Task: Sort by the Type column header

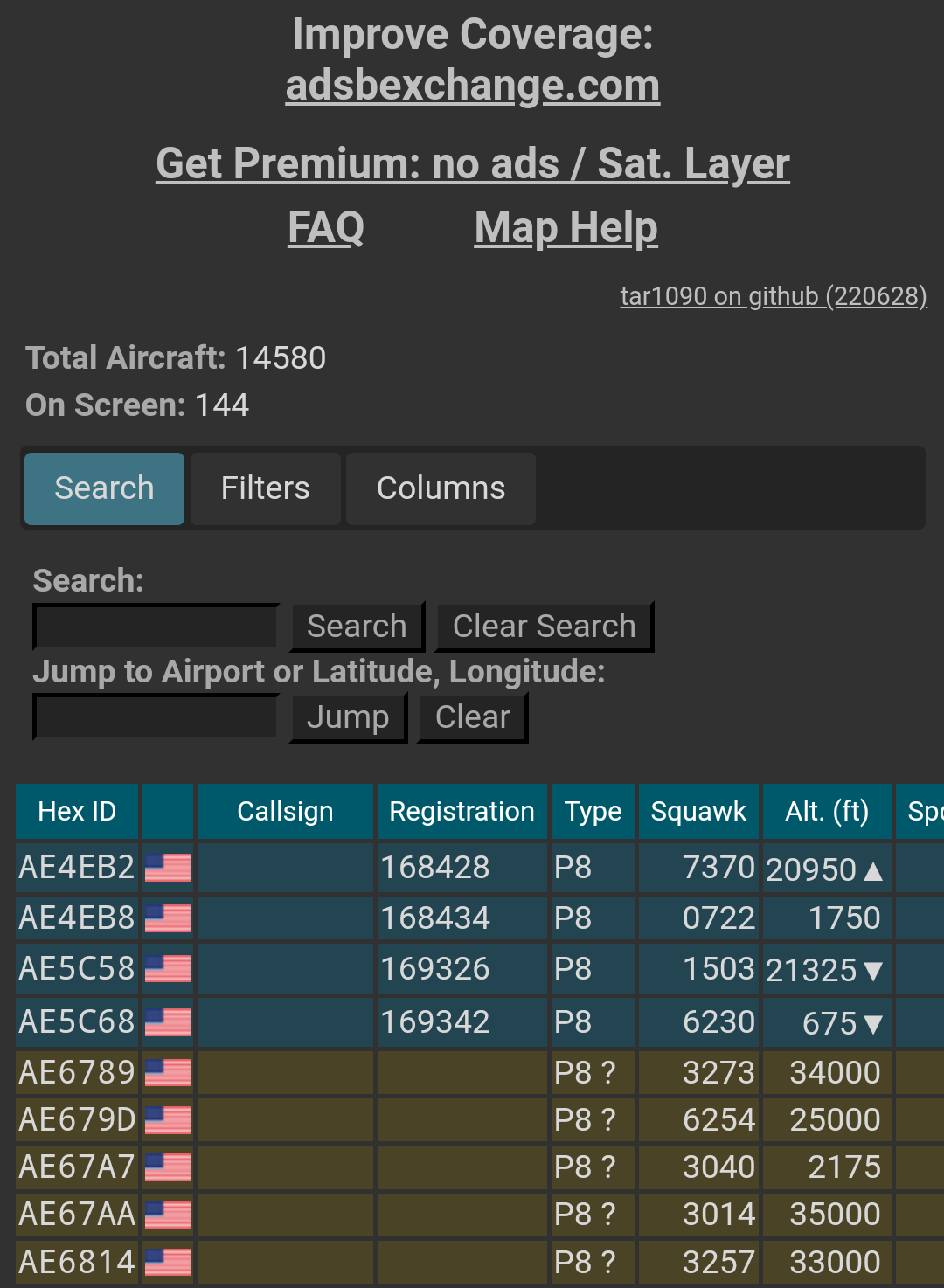Action: coord(593,812)
